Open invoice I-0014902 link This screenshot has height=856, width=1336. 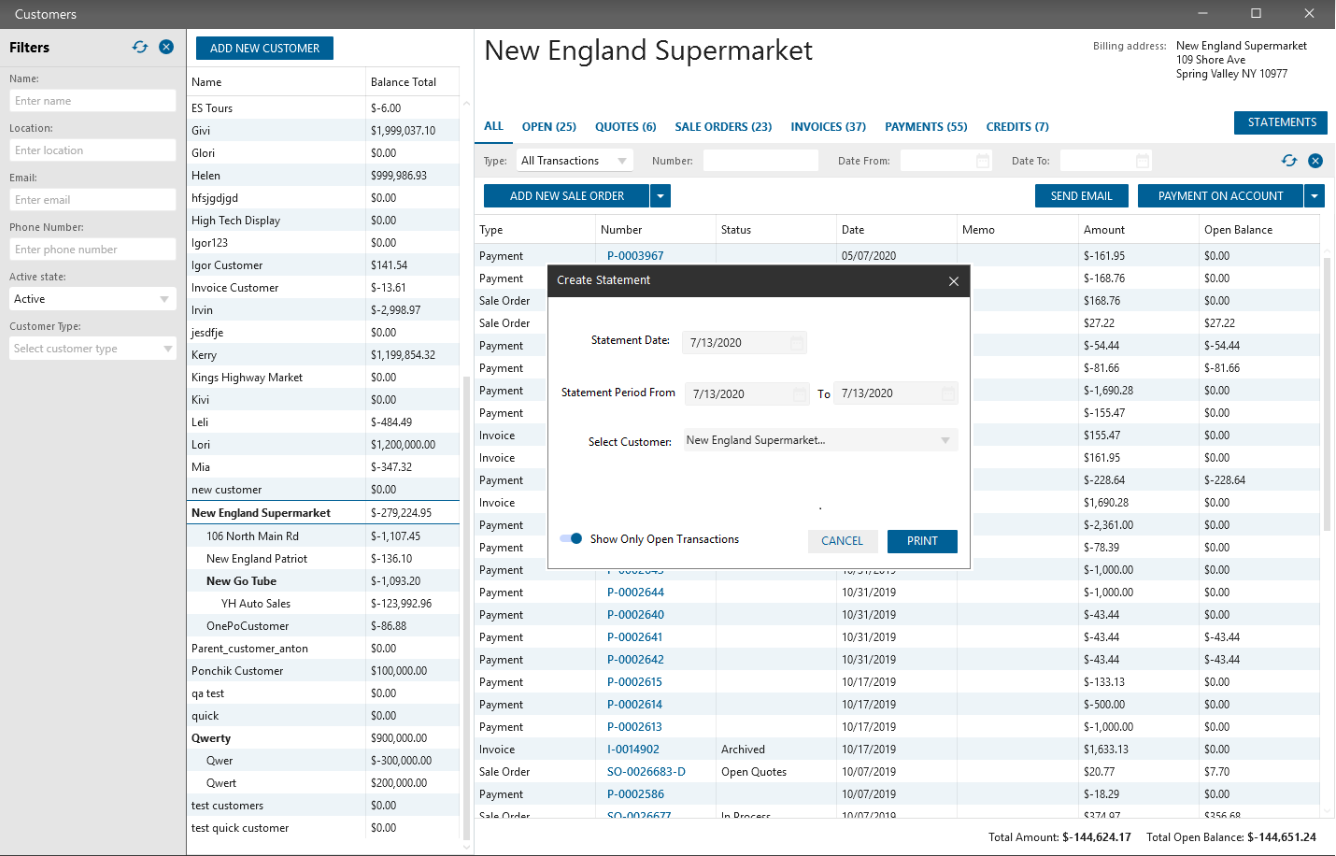coord(633,750)
